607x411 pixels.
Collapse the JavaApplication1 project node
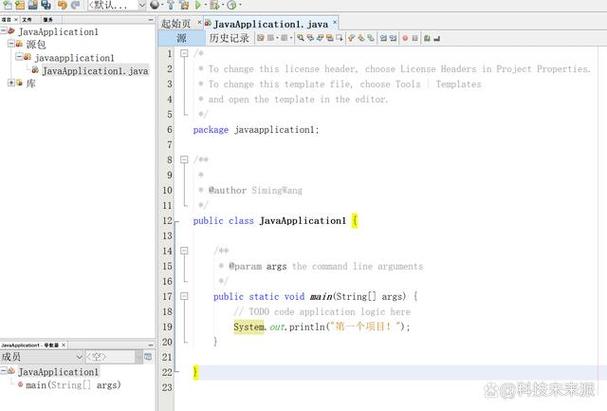click(x=3, y=30)
